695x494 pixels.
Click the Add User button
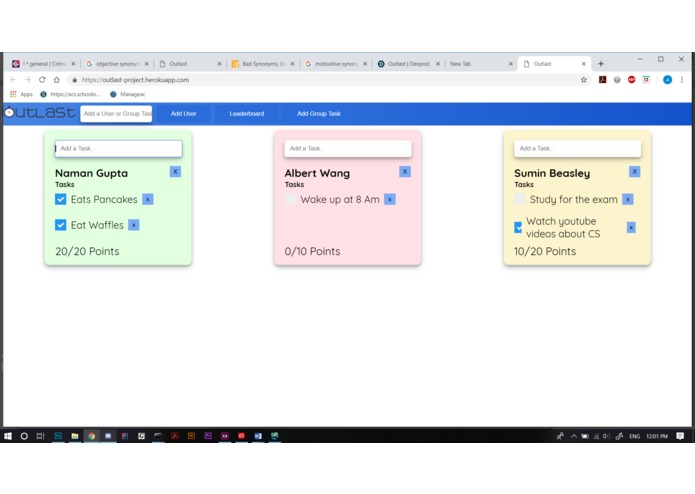tap(184, 113)
